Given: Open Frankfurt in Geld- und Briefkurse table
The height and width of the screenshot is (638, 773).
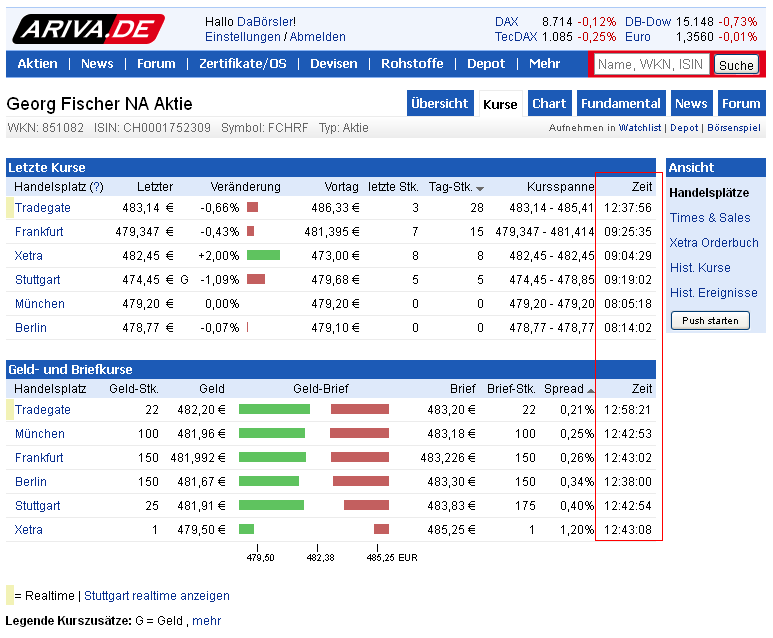Looking at the screenshot, I should pos(39,458).
